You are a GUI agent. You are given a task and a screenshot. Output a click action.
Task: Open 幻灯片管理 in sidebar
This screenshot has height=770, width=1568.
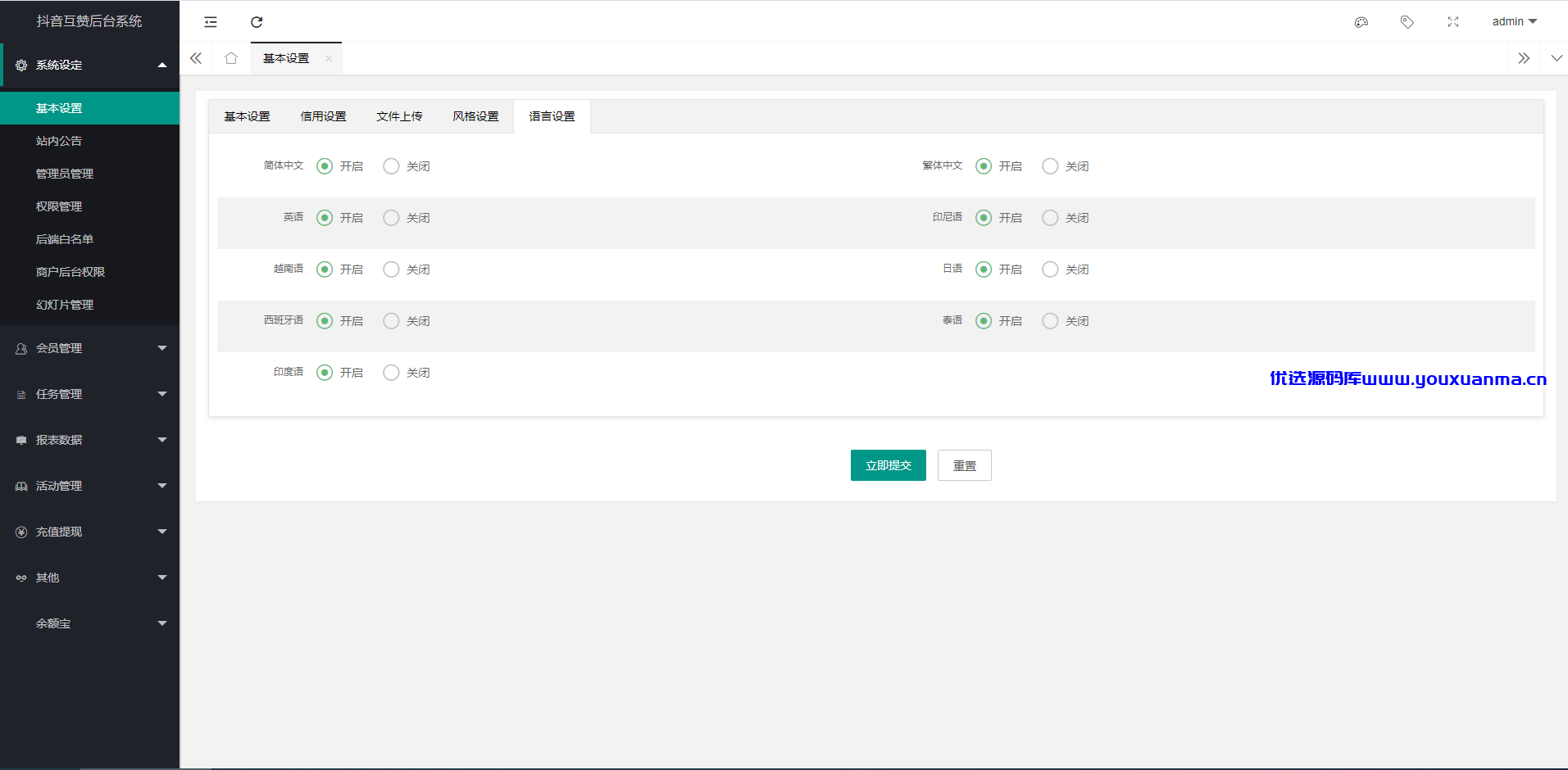tap(89, 305)
